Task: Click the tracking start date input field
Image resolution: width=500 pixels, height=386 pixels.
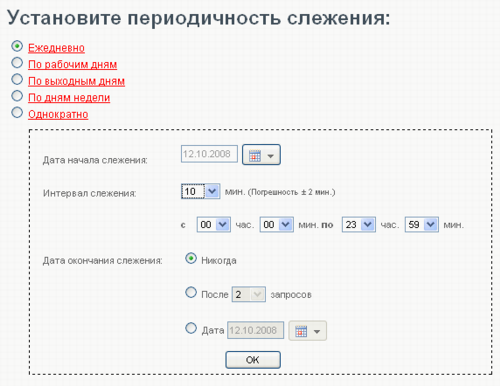Action: pos(209,154)
